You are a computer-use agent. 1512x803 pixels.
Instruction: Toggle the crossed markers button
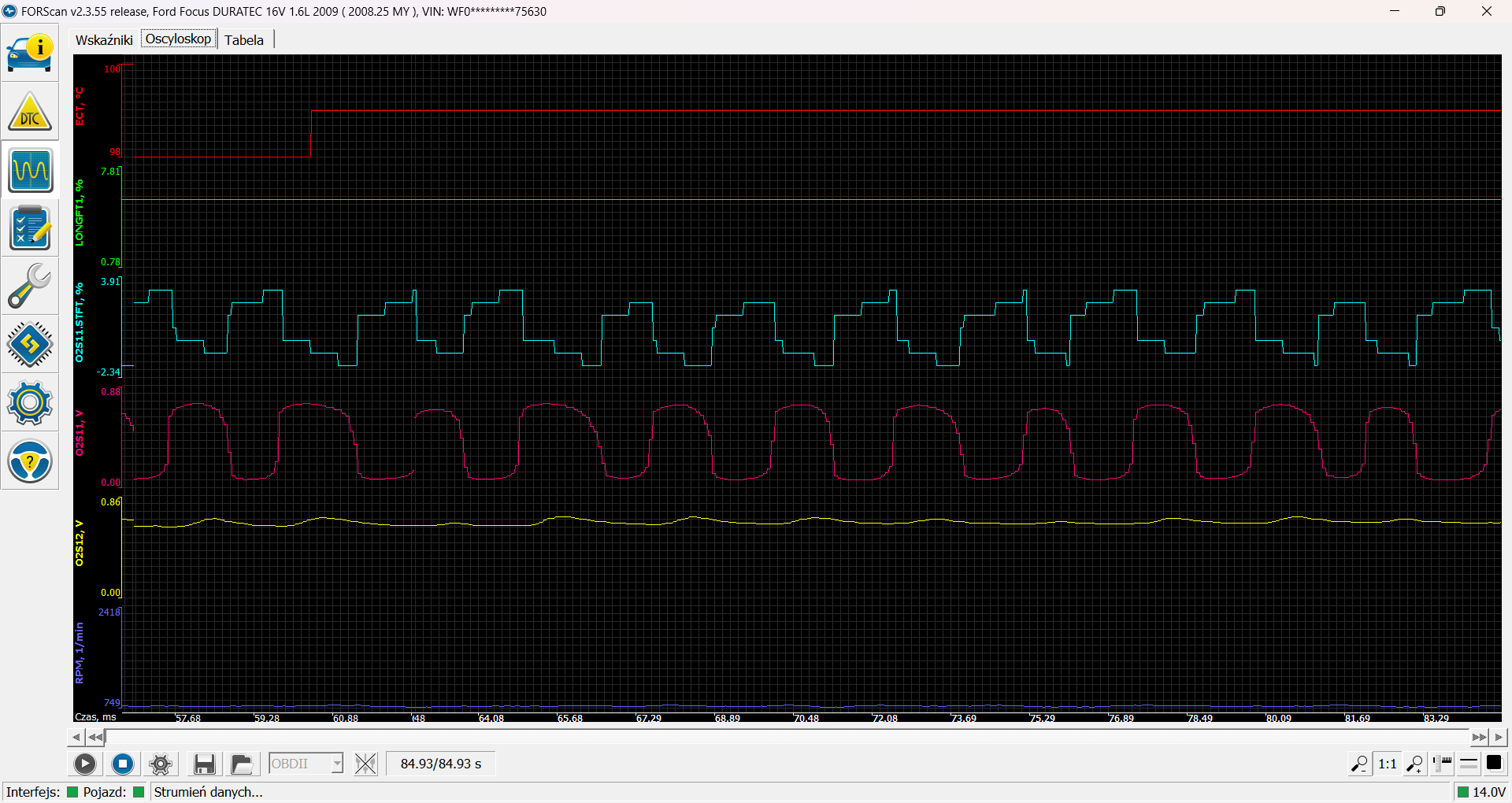pyautogui.click(x=365, y=764)
